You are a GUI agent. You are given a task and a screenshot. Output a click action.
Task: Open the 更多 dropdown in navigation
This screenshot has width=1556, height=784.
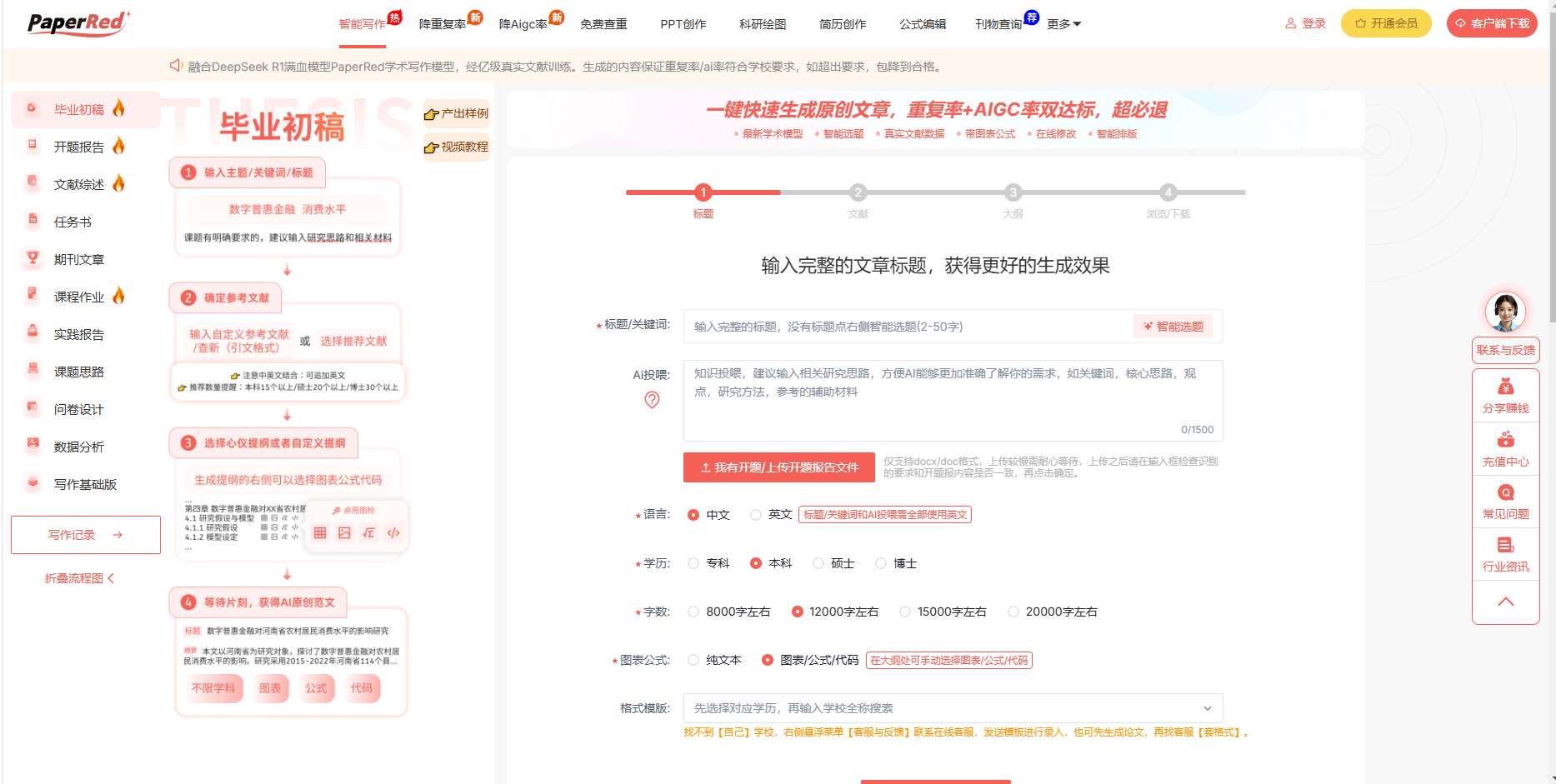[1063, 24]
